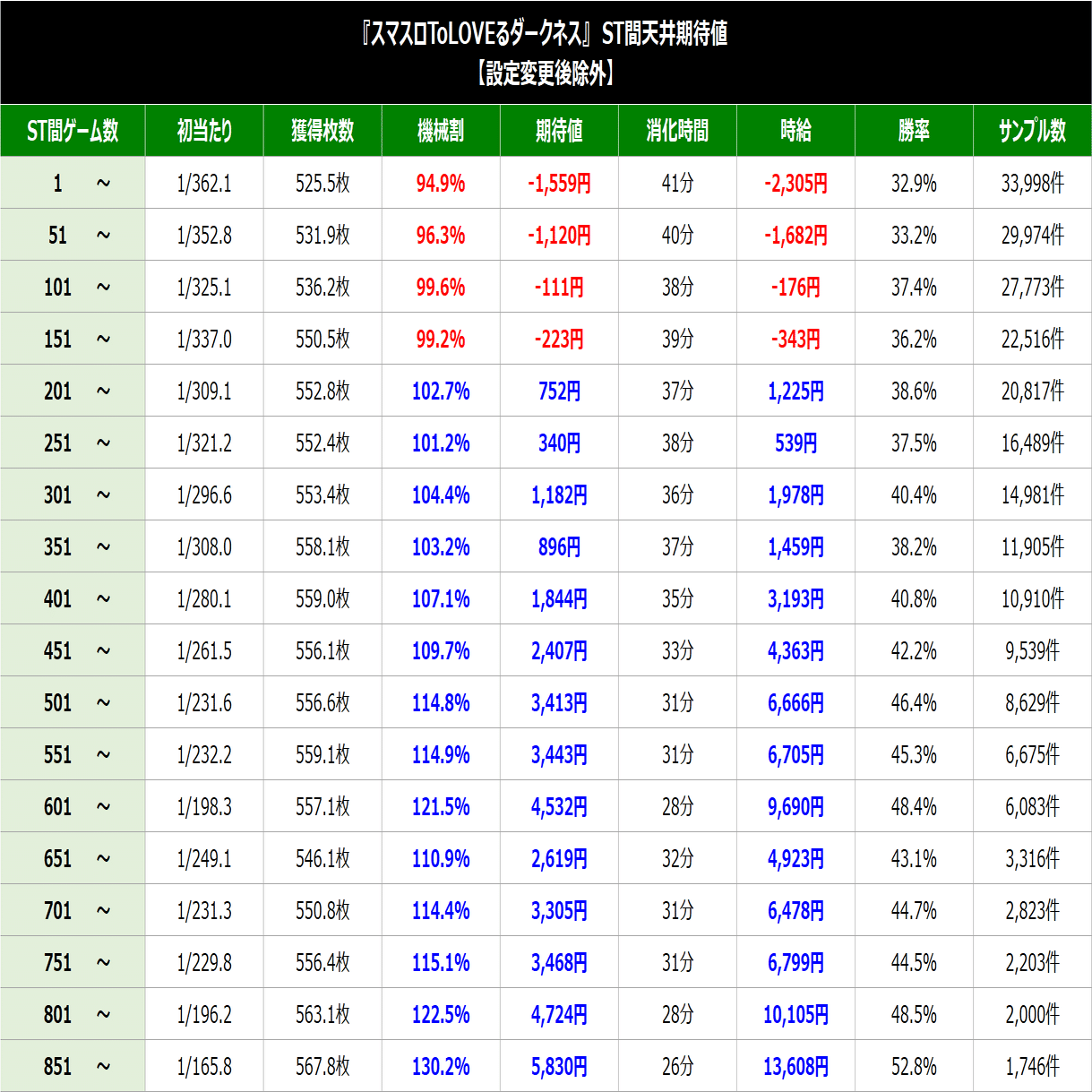Select the 1/261.5 cell
Screen dimensions: 1092x1092
click(x=204, y=651)
